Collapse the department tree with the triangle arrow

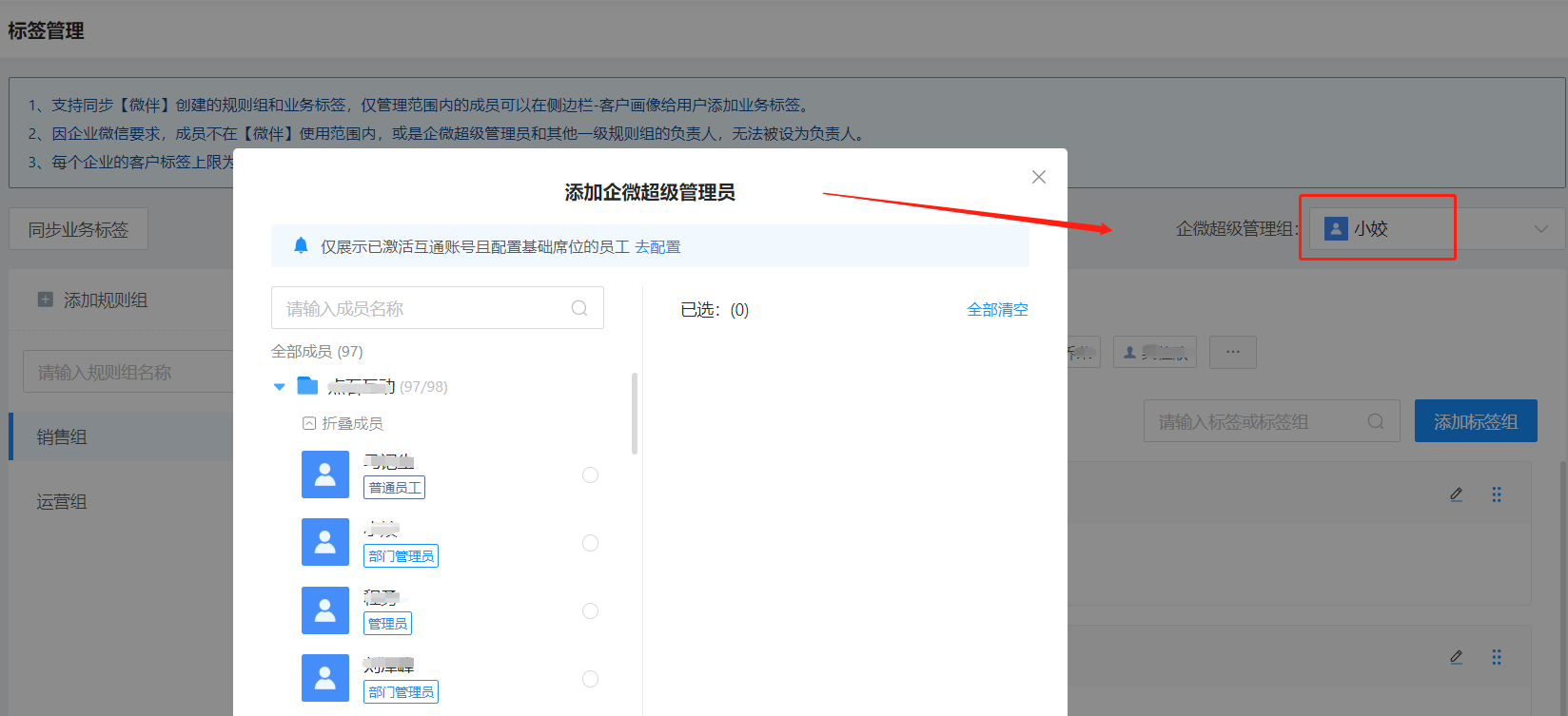279,387
